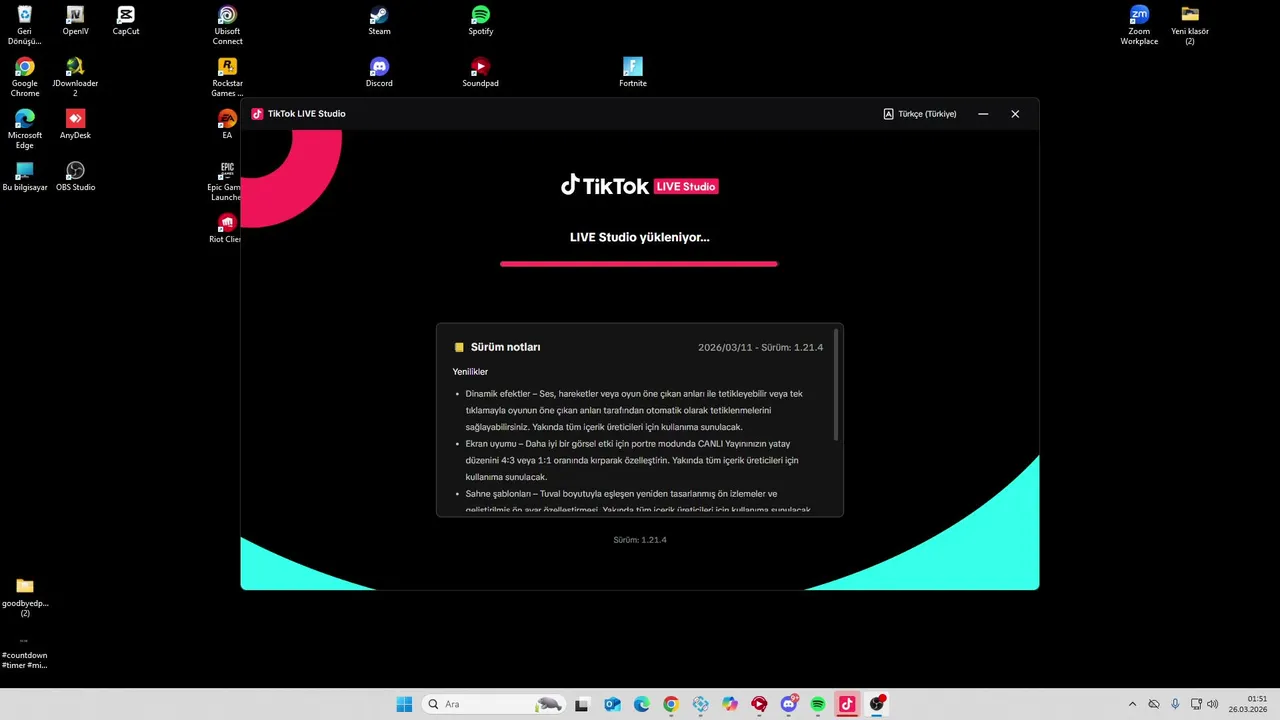Select the Zoom Workplace desktop icon

(x=1139, y=26)
